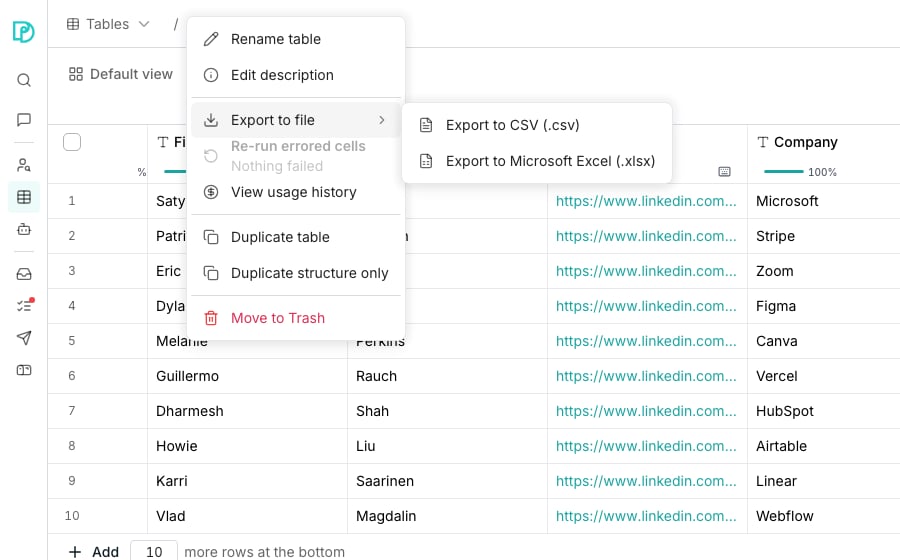Select the Howie first name cell
Image resolution: width=900 pixels, height=560 pixels.
[x=247, y=446]
